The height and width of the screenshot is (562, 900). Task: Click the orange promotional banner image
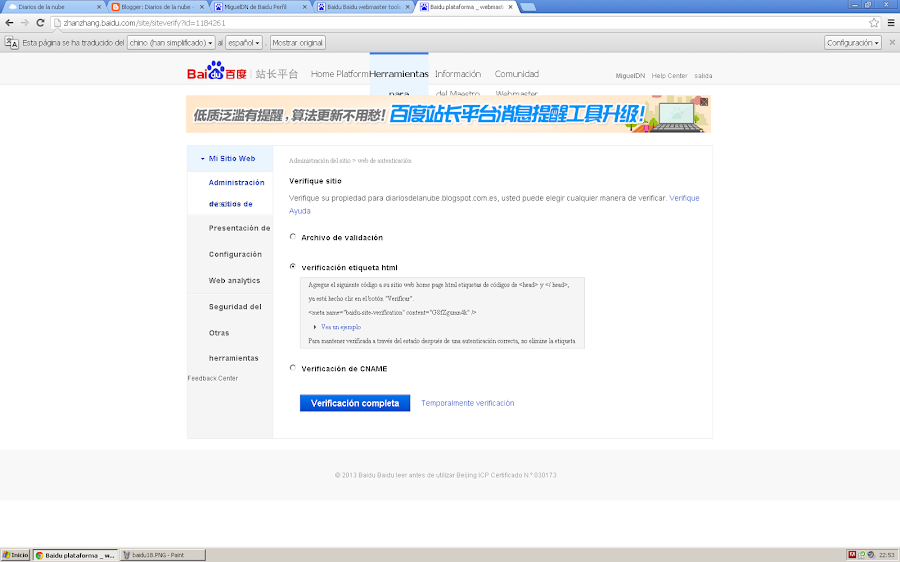pyautogui.click(x=448, y=114)
